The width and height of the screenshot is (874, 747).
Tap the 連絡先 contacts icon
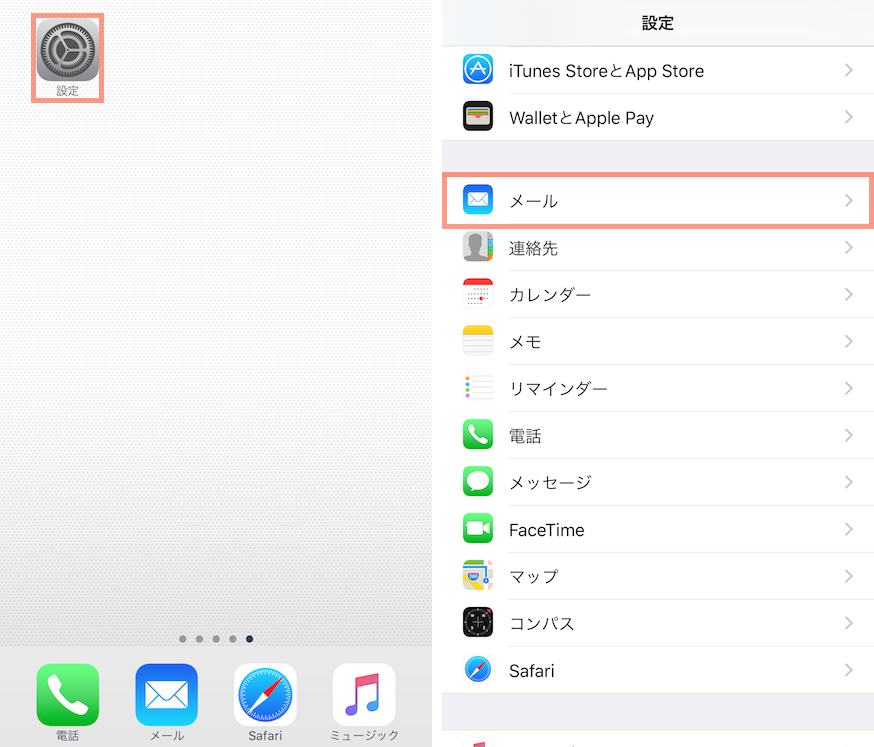478,246
